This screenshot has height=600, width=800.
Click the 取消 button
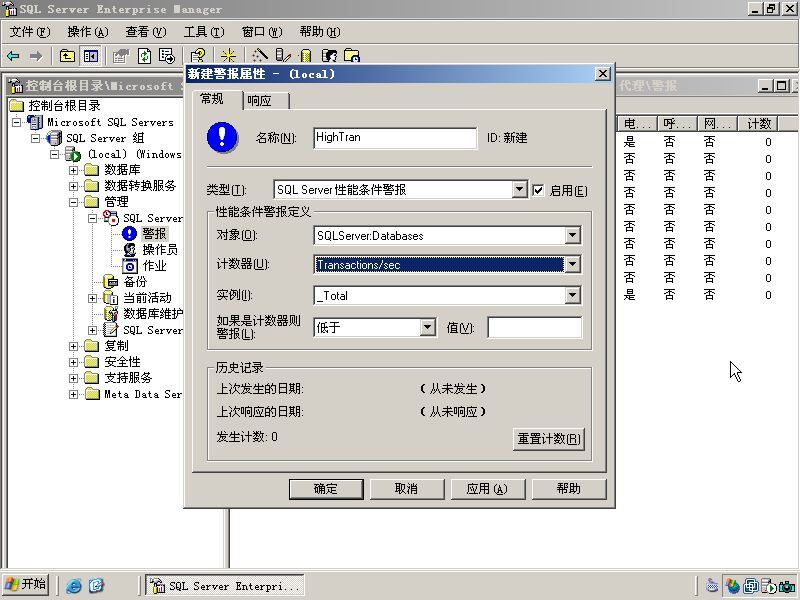(407, 489)
